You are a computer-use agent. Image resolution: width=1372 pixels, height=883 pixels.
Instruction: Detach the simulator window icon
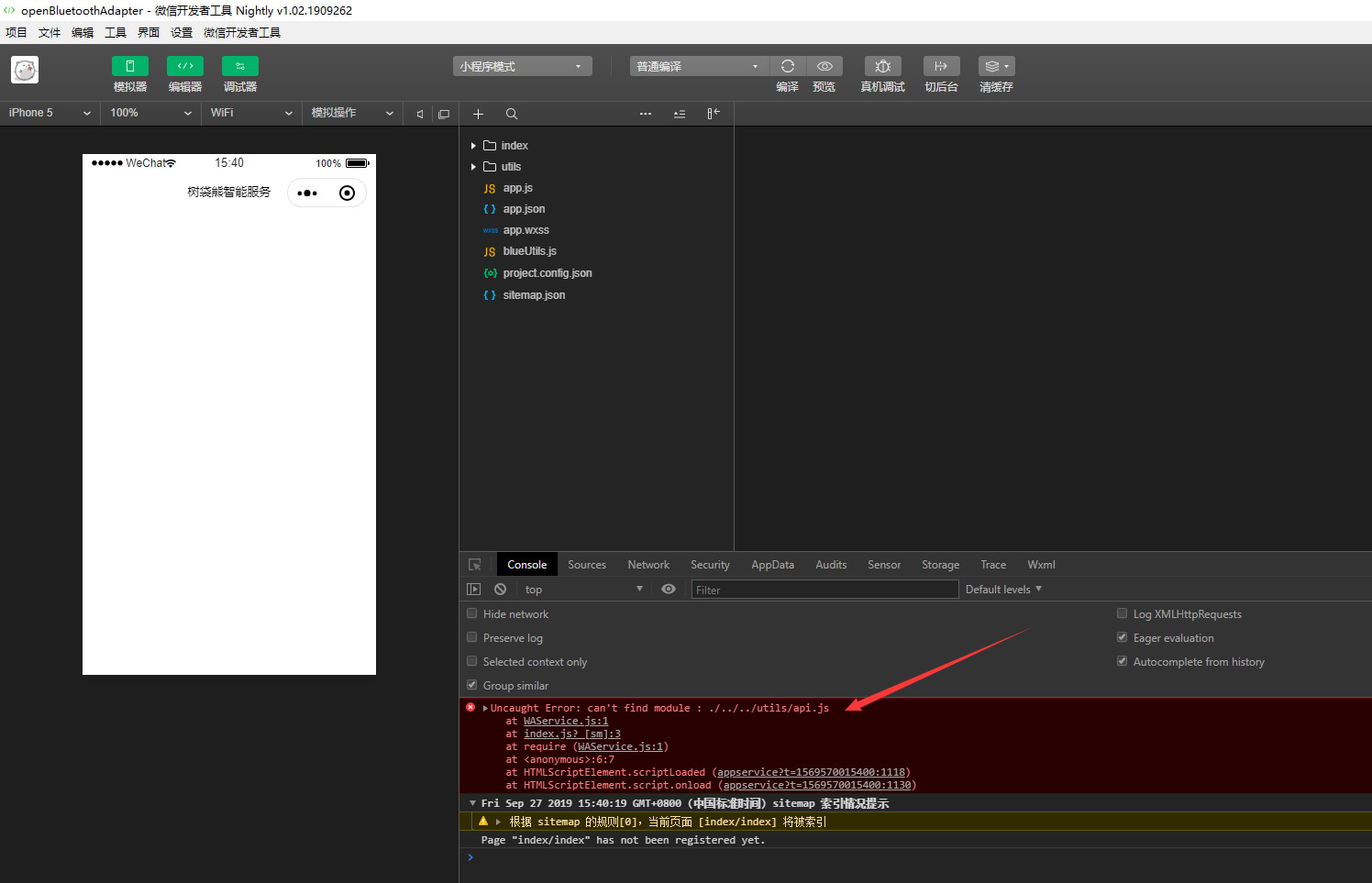coord(444,114)
